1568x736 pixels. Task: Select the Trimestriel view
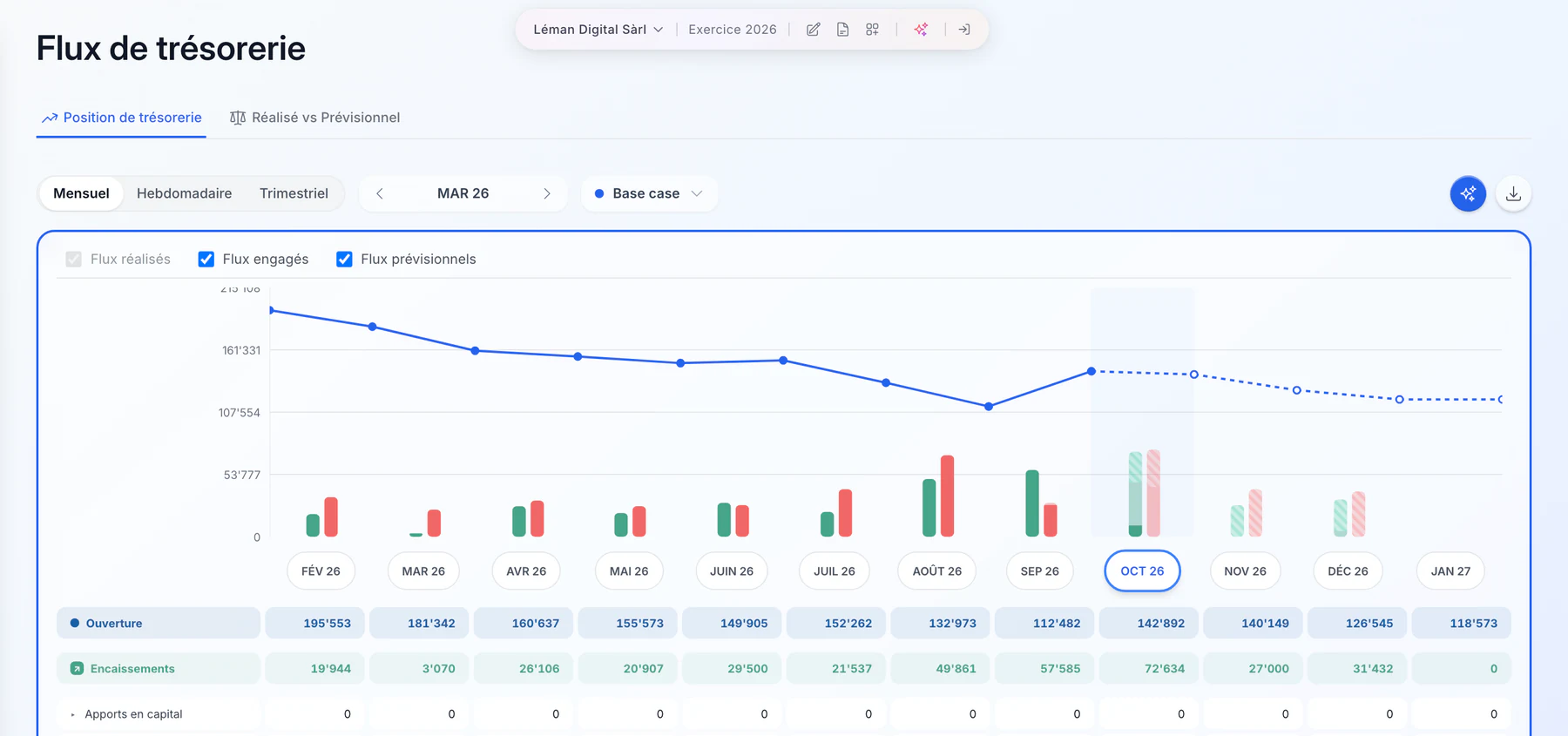[x=294, y=193]
